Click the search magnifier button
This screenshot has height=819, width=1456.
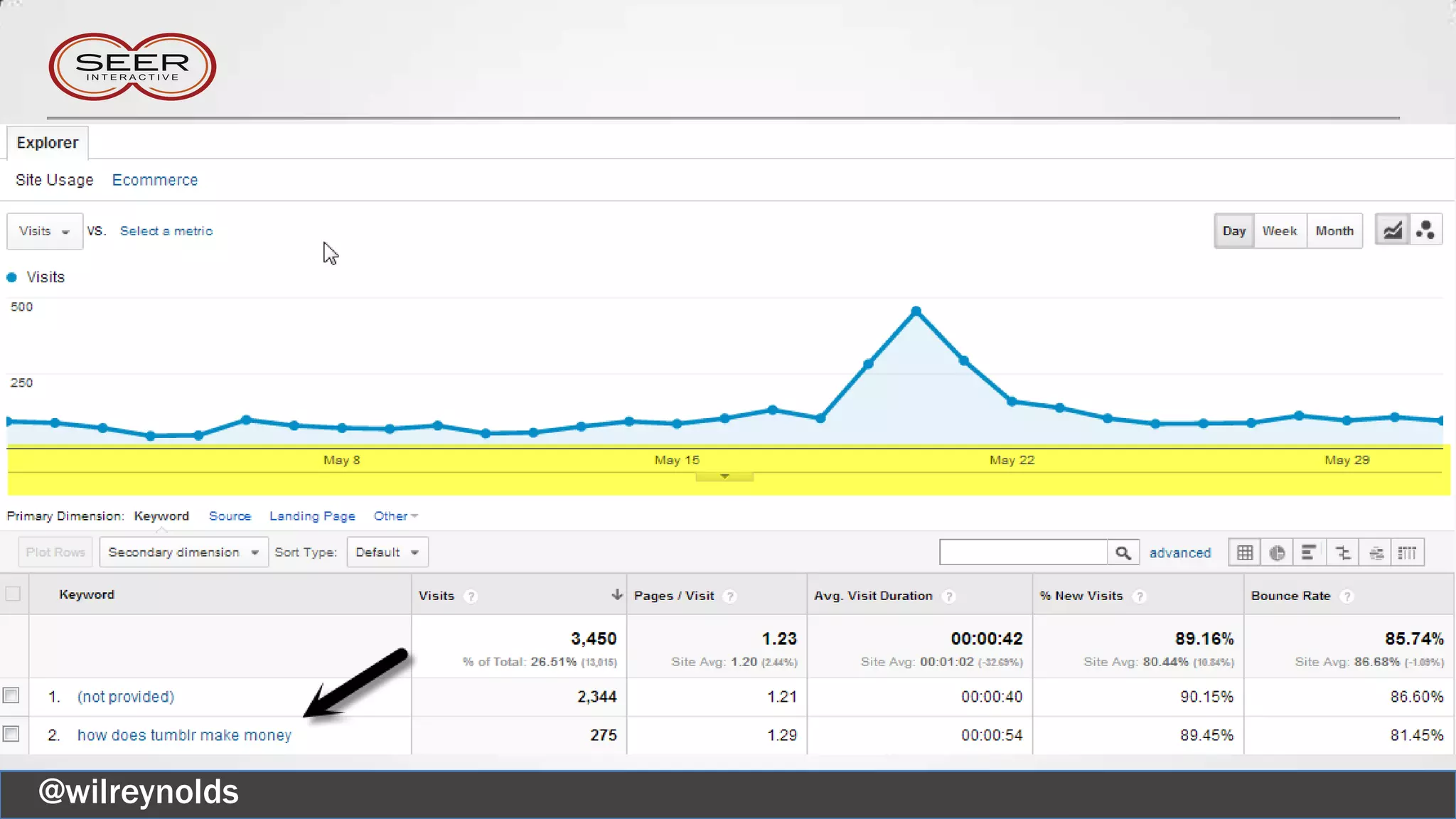[x=1123, y=552]
